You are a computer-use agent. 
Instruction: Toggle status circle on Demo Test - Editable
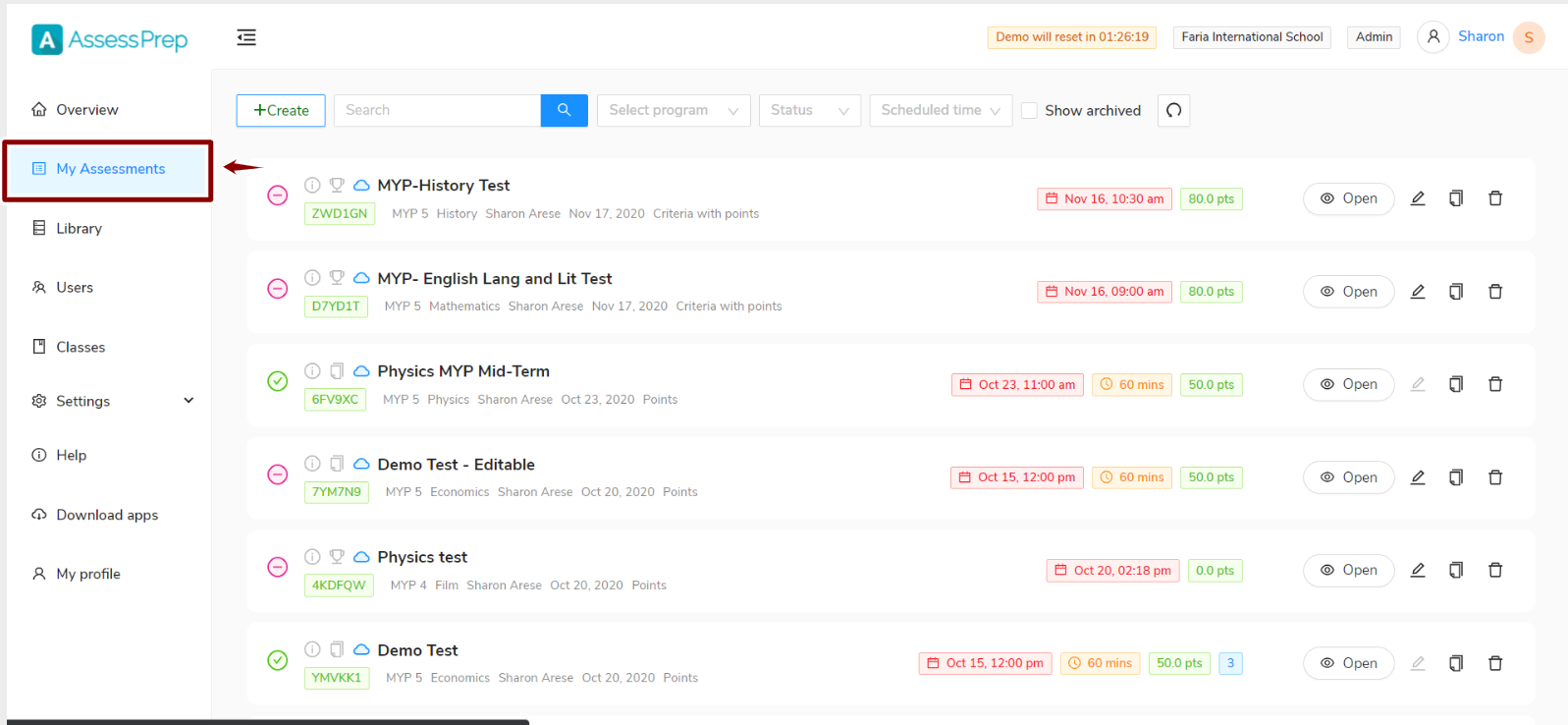click(278, 474)
